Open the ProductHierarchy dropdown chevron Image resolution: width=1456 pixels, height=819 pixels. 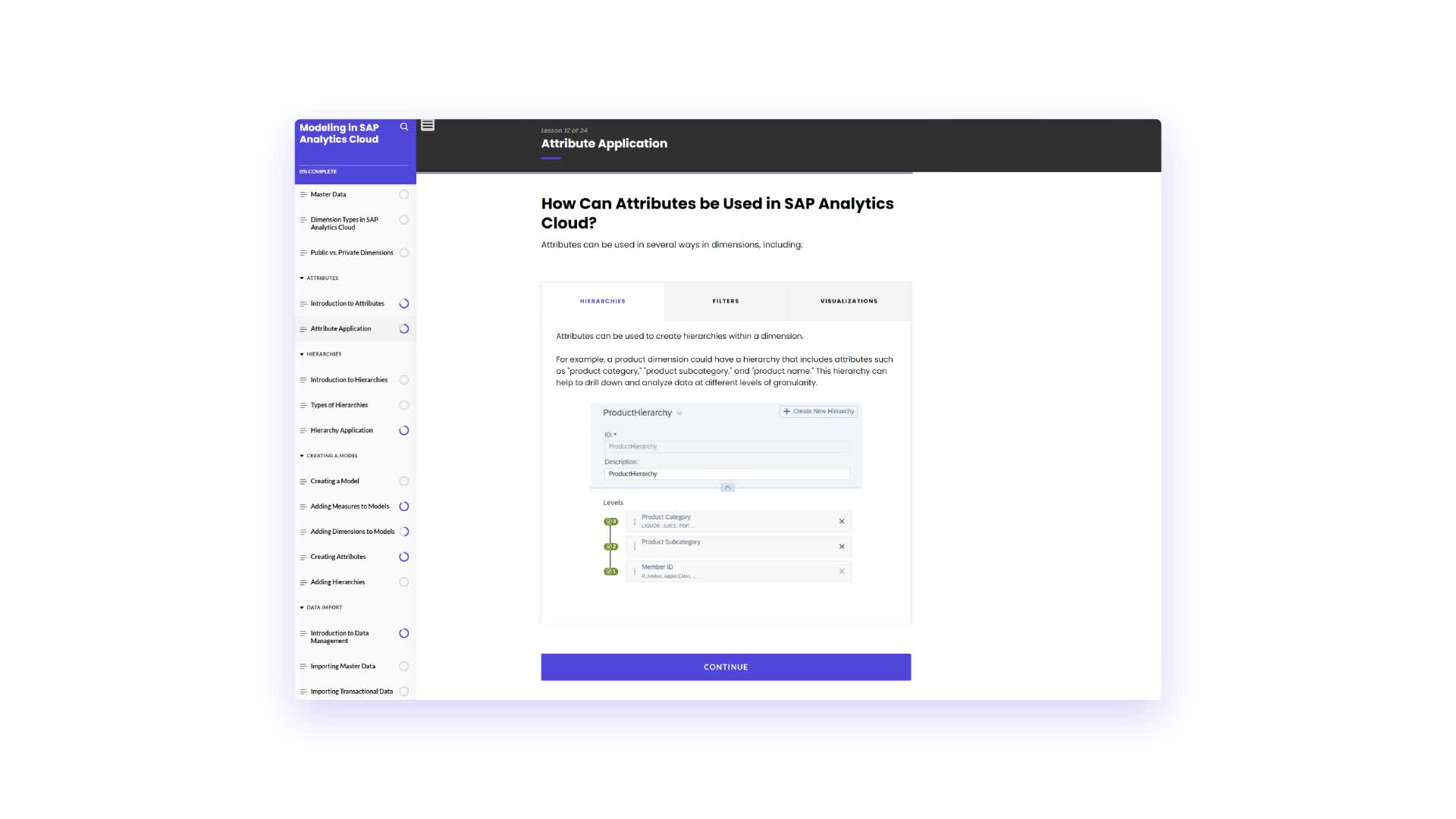pos(679,413)
